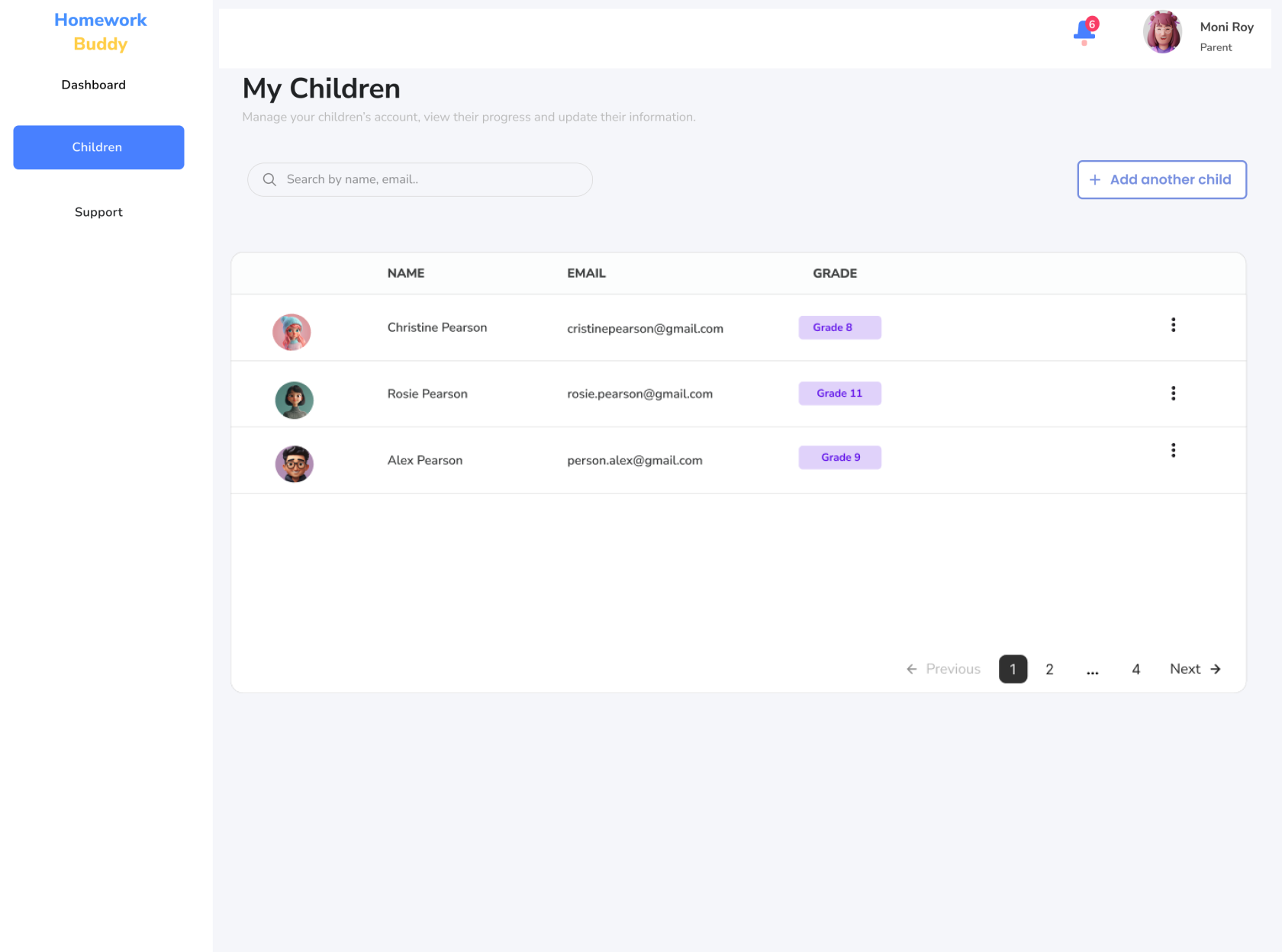
Task: Go to the Dashboard menu item
Action: click(x=93, y=85)
